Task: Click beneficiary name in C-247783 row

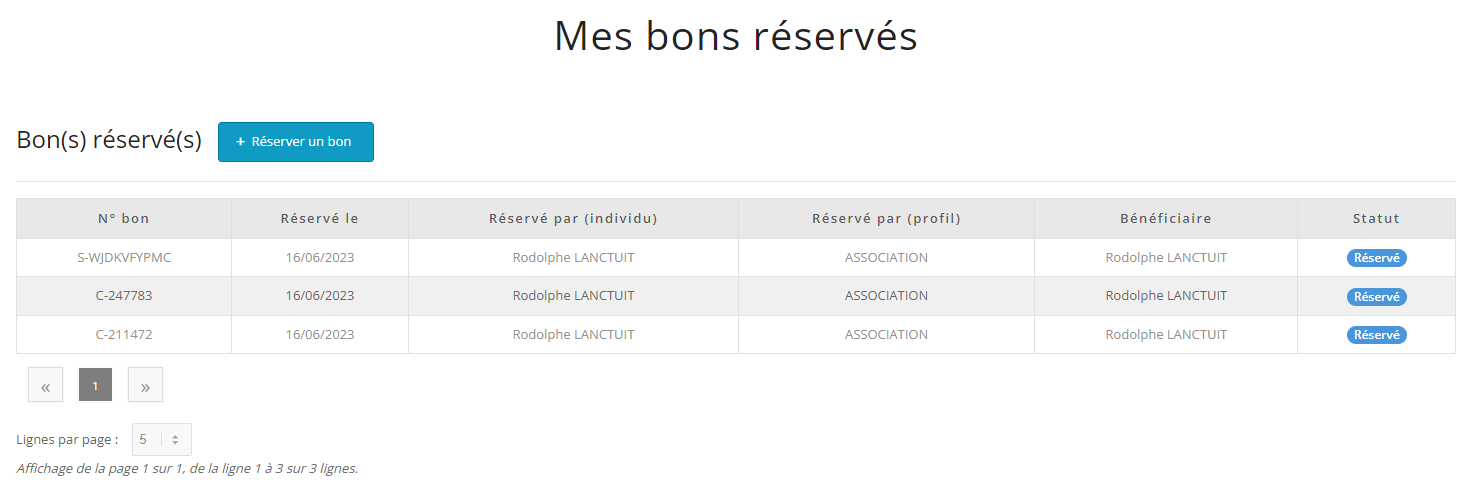Action: pos(1166,296)
